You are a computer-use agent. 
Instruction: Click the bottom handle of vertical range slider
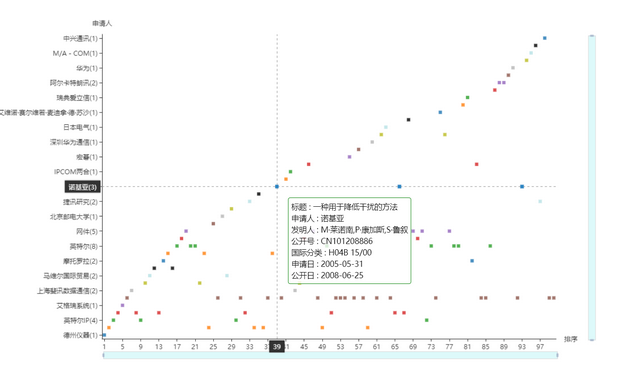point(592,340)
